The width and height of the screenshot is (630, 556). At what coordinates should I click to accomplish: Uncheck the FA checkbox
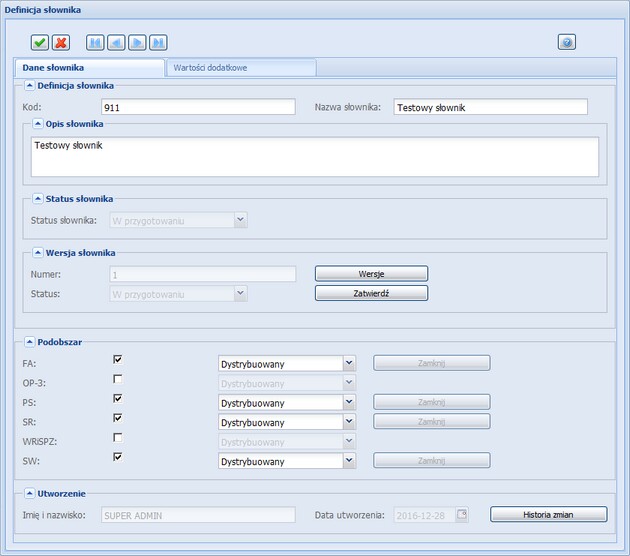coord(118,359)
